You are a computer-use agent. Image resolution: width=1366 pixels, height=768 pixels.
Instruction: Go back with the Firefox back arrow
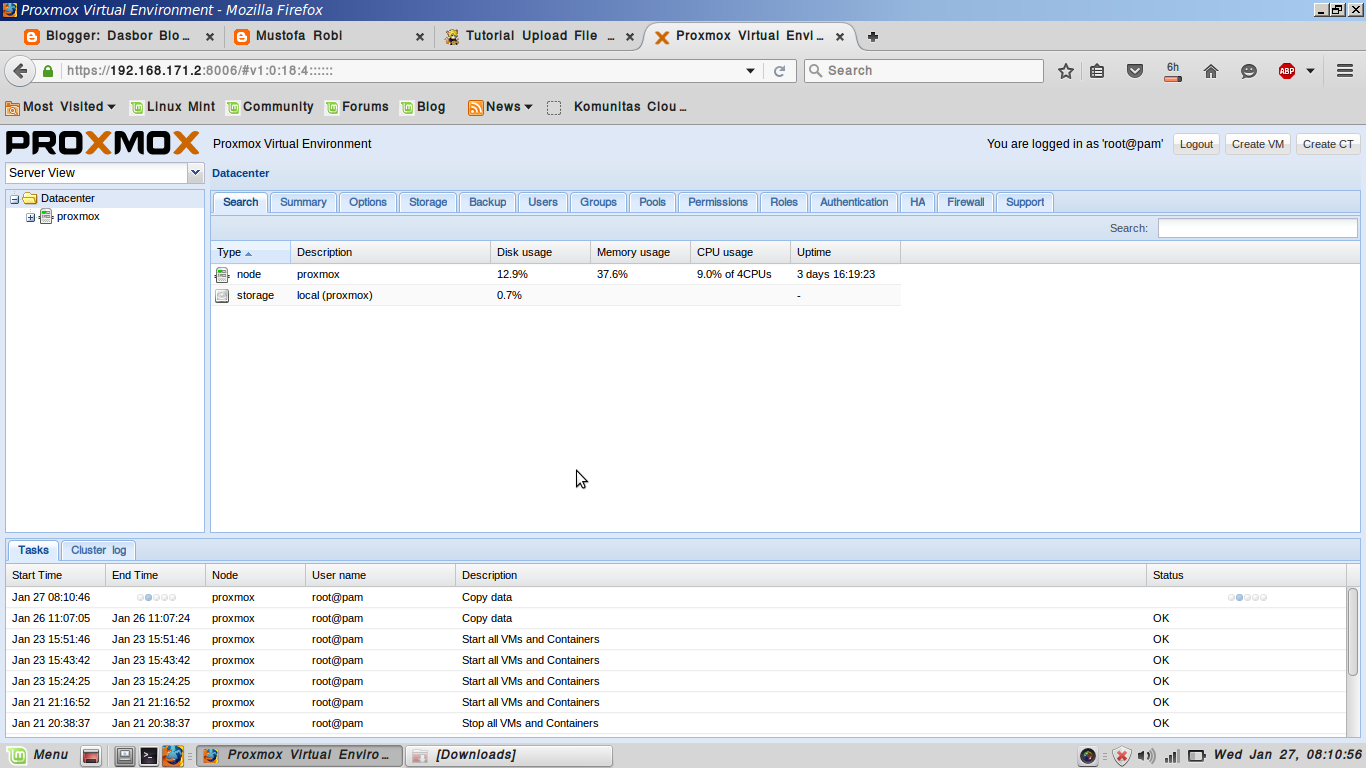click(x=20, y=71)
